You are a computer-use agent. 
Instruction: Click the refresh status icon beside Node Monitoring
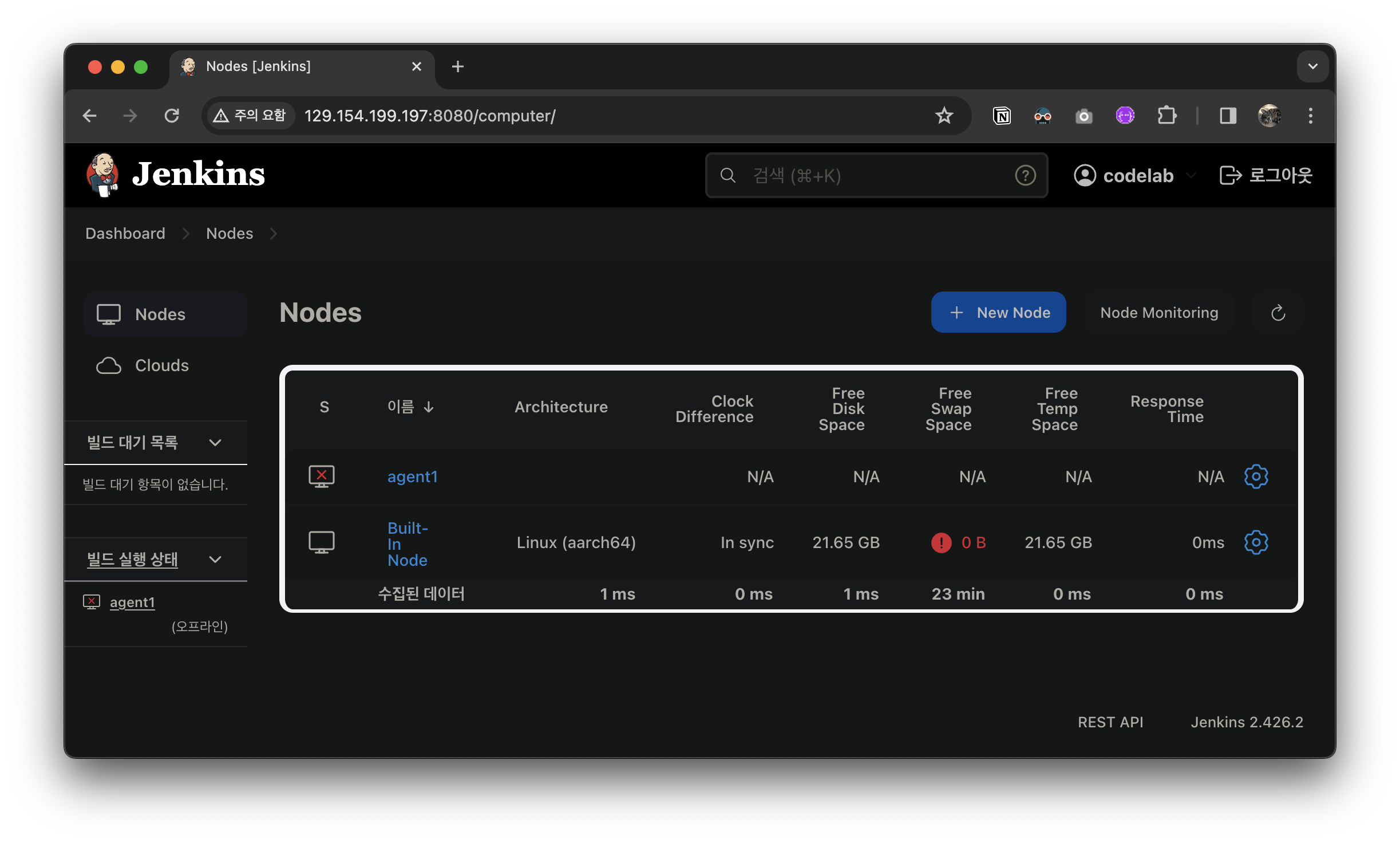1278,313
